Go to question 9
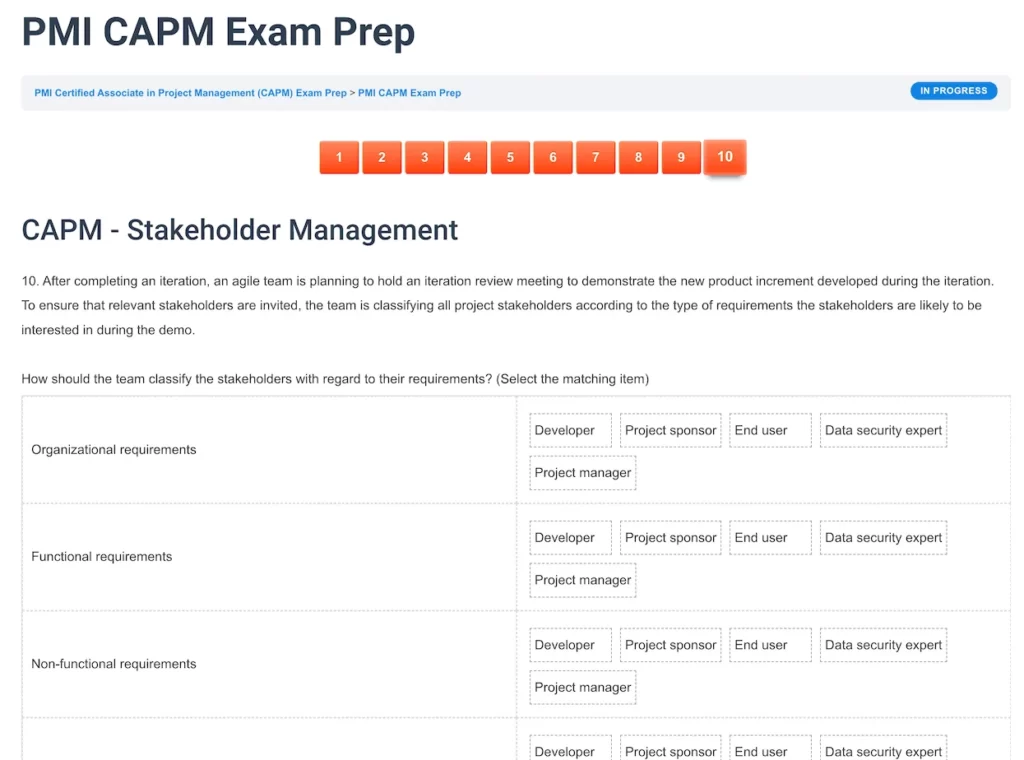Image resolution: width=1024 pixels, height=760 pixels. (x=681, y=157)
